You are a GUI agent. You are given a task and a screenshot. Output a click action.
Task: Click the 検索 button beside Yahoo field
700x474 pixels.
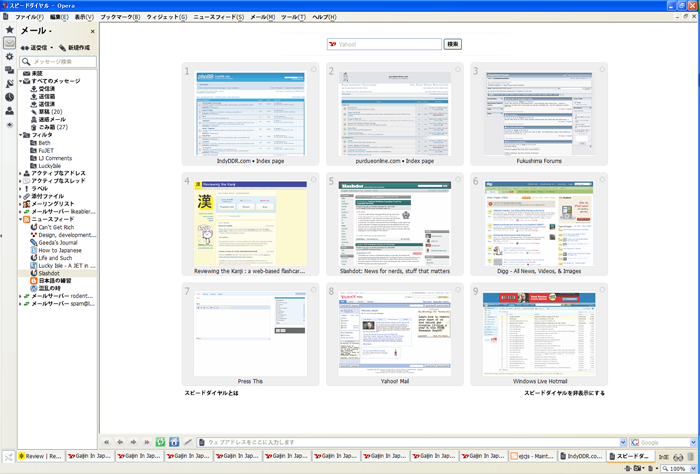coord(453,45)
